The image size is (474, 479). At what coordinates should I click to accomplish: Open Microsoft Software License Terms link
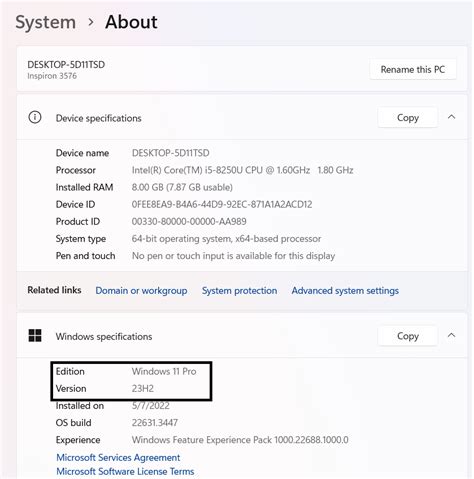125,471
